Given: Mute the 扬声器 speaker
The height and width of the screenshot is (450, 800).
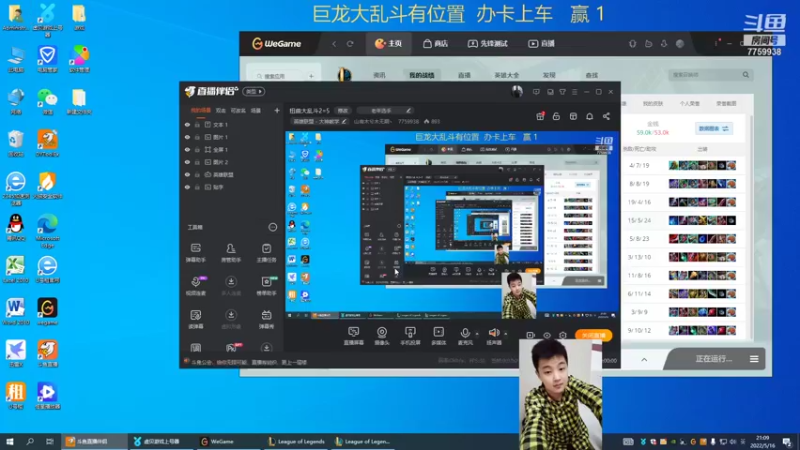Looking at the screenshot, I should [x=494, y=336].
